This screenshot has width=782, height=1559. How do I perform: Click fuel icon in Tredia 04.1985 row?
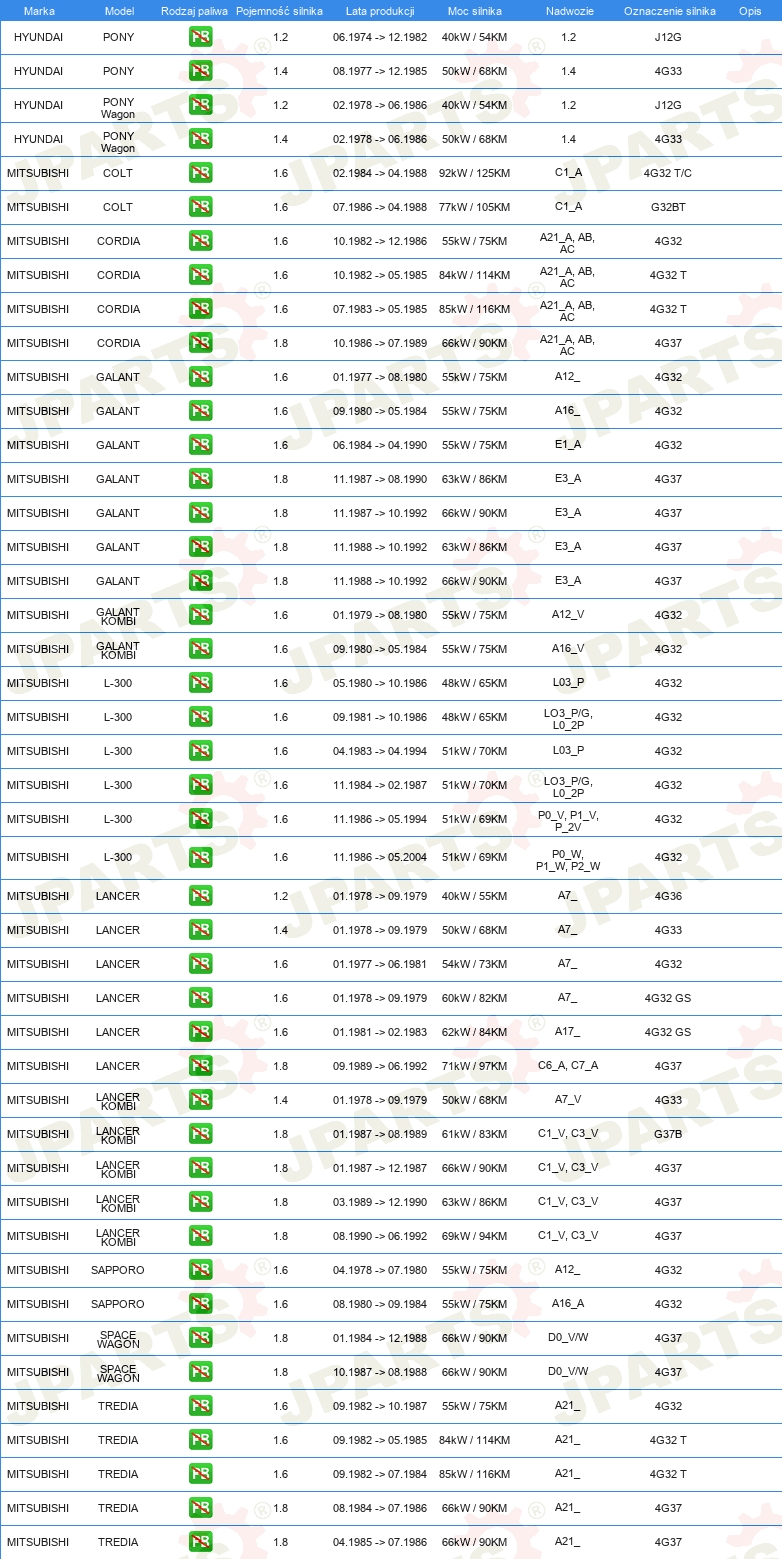click(x=200, y=1542)
